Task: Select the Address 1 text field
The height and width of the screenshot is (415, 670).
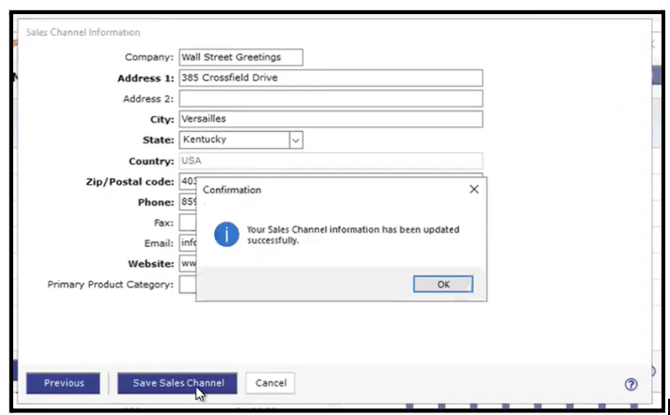Action: [x=330, y=78]
